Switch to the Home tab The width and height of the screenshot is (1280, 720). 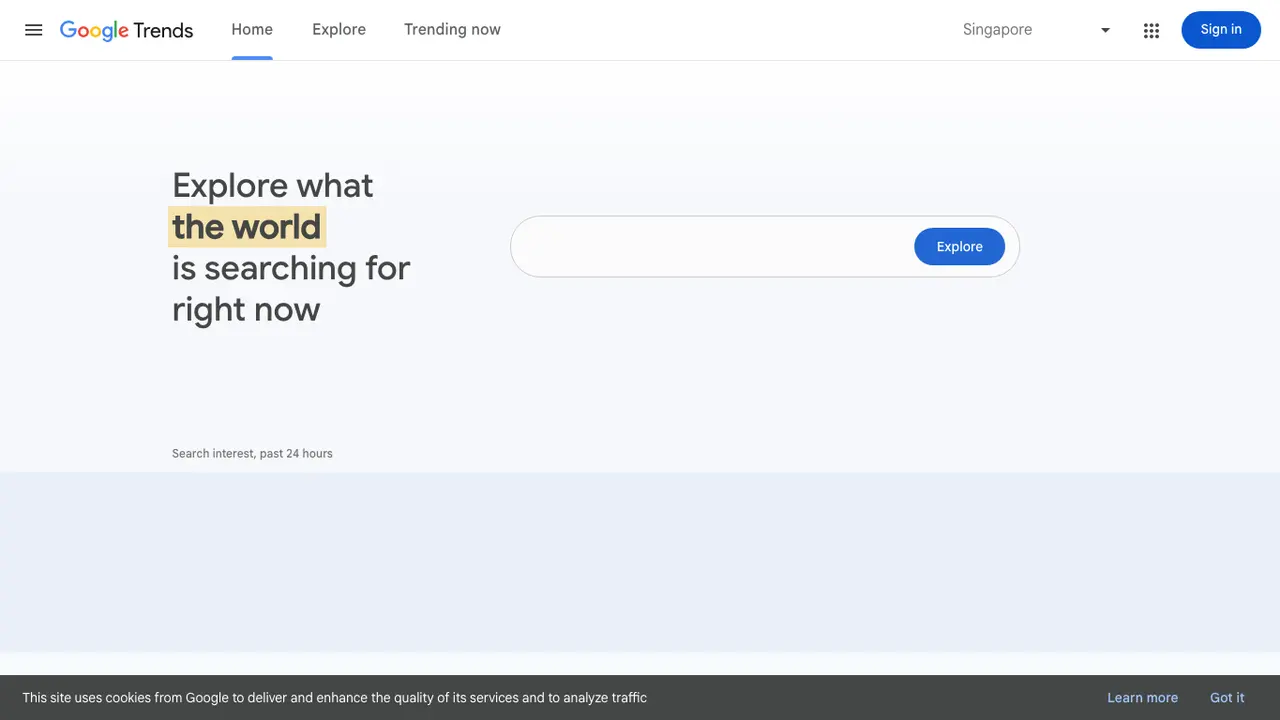coord(252,30)
